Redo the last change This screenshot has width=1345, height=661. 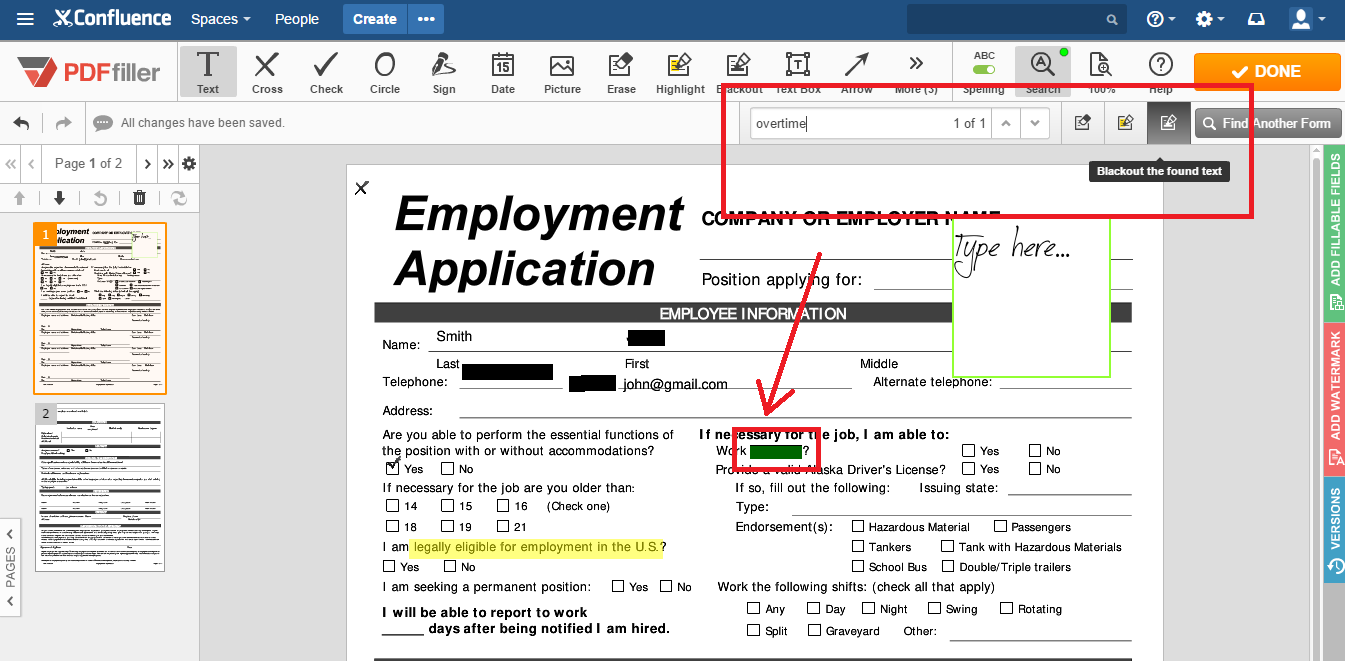[63, 123]
